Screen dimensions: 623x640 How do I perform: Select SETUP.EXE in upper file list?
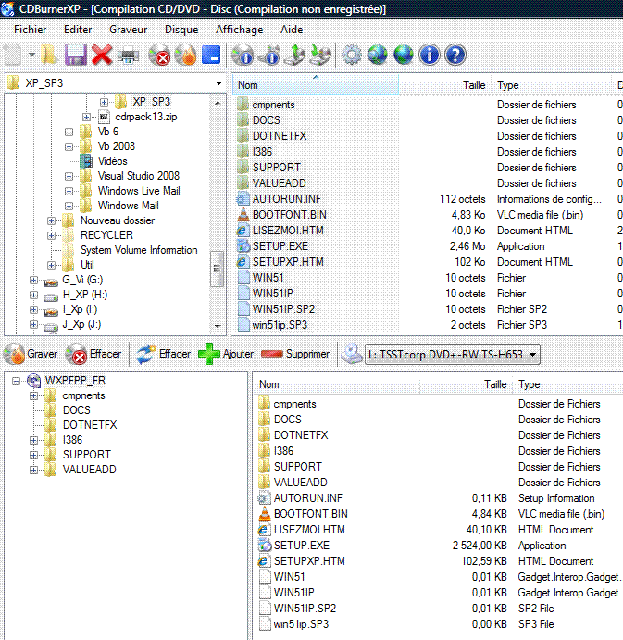pyautogui.click(x=280, y=246)
